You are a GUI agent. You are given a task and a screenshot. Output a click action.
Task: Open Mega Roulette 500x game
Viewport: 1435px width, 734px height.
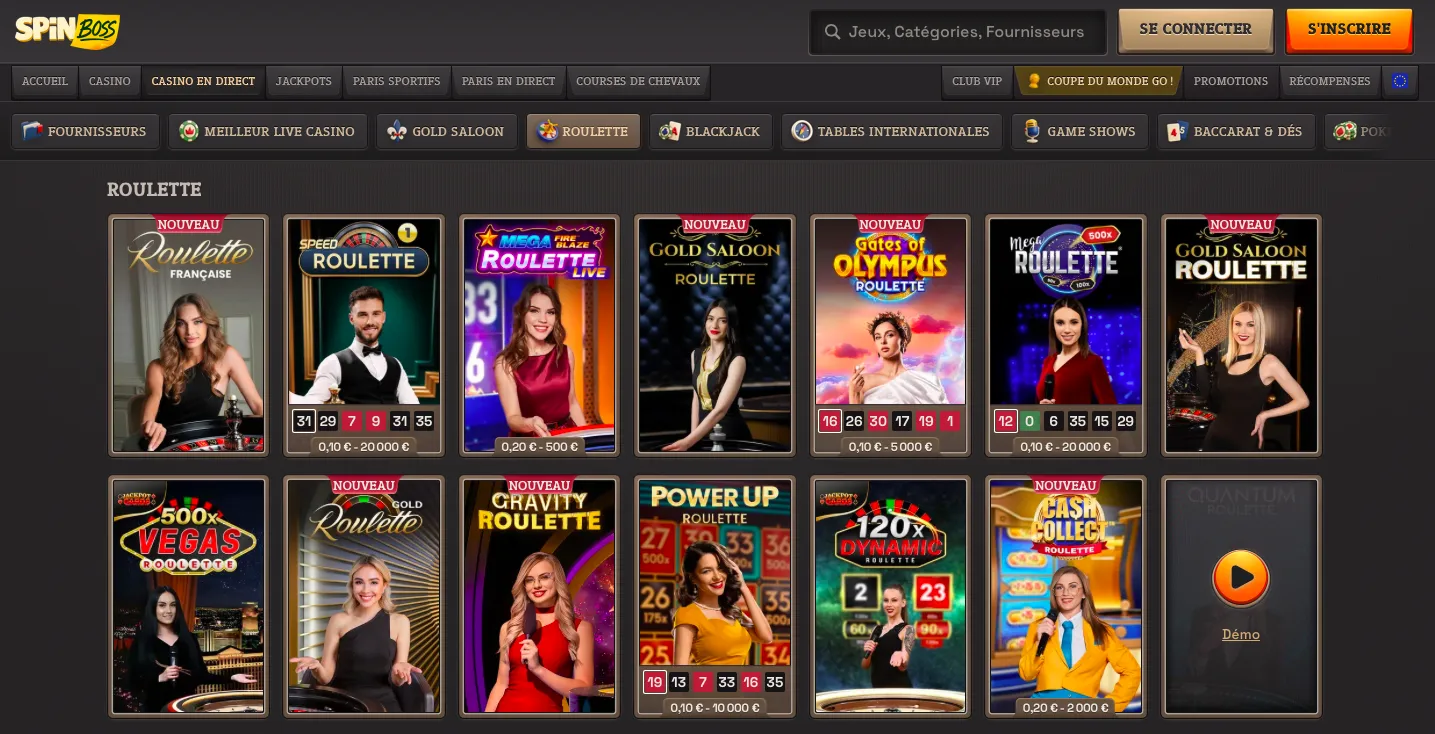(x=1066, y=335)
